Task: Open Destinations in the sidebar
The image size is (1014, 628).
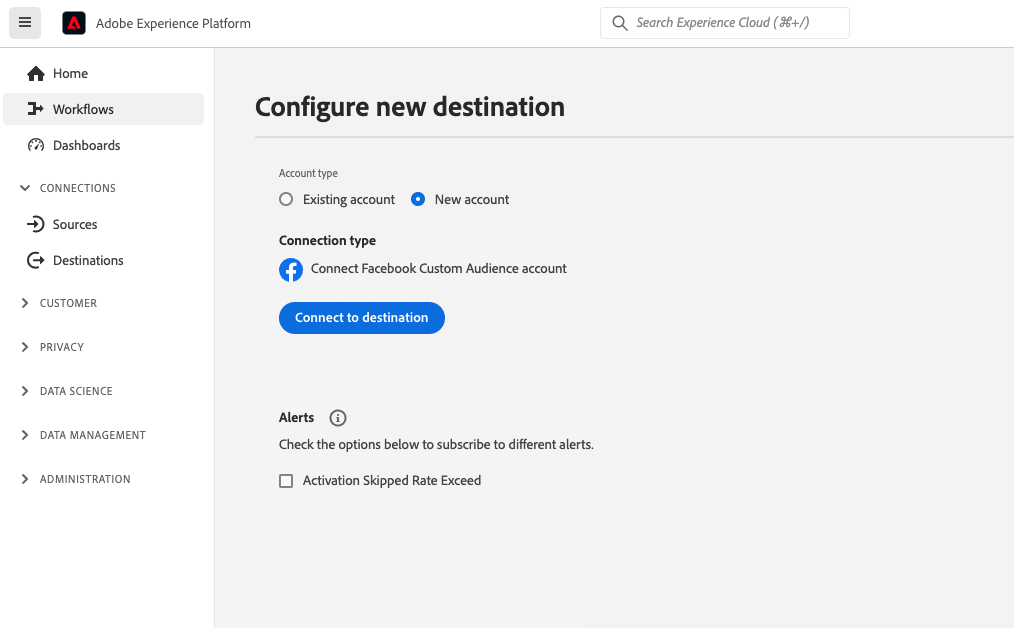Action: [x=88, y=261]
